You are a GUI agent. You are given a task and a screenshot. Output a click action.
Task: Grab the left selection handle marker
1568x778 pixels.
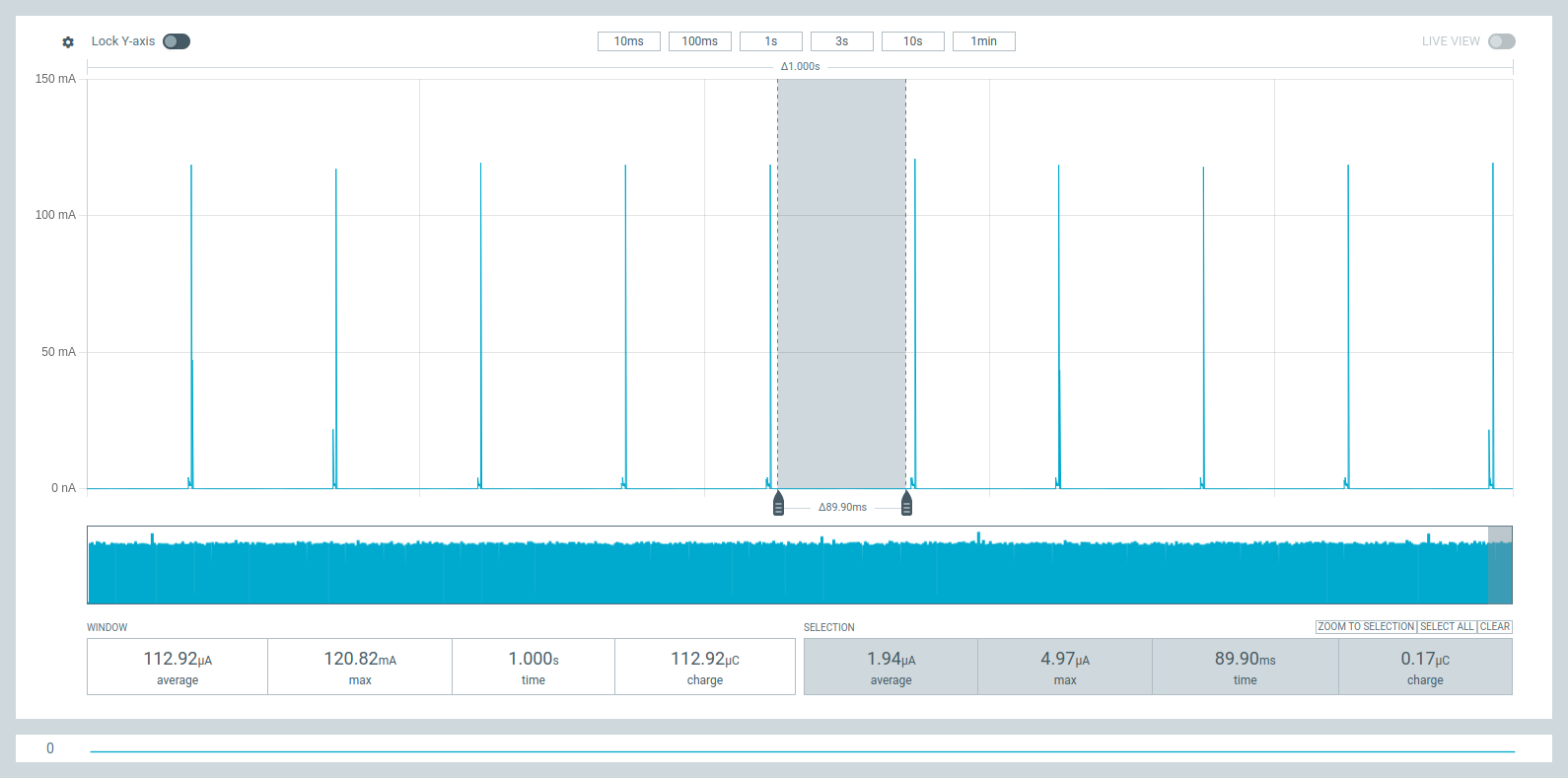[778, 504]
